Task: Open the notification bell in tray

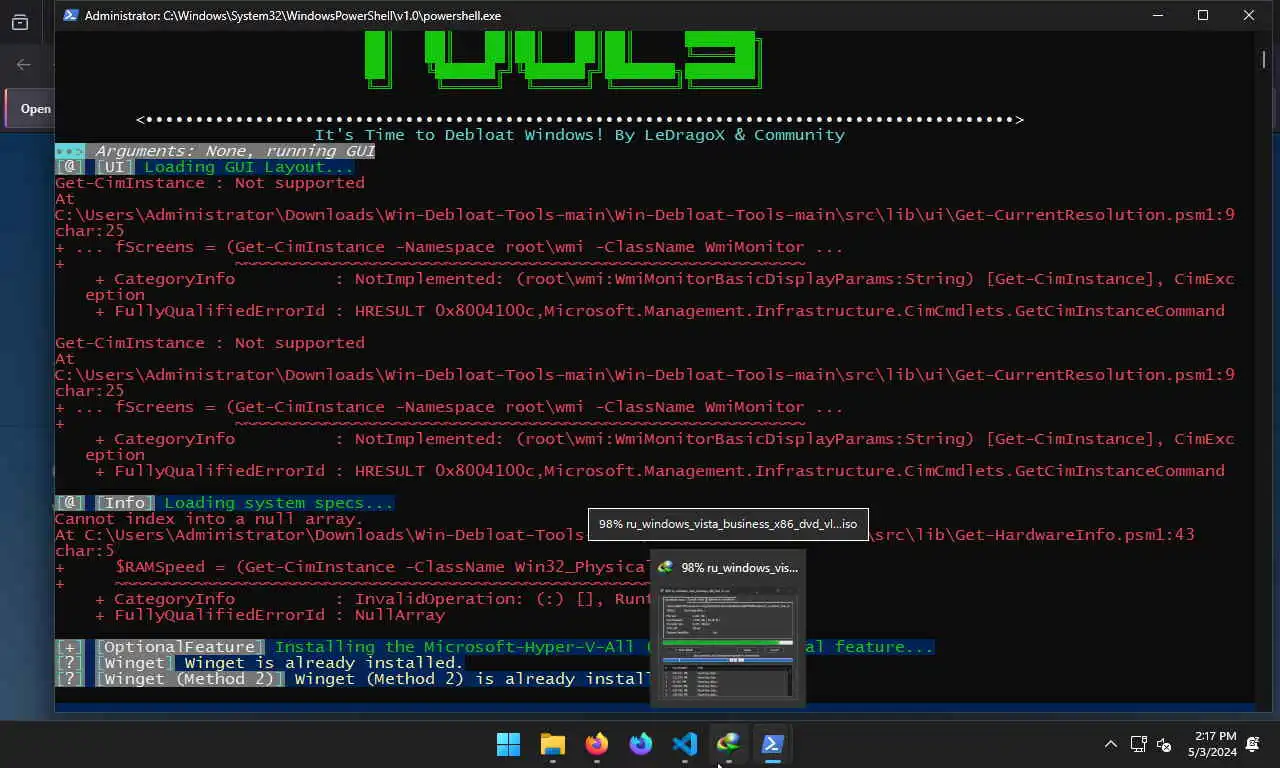Action: click(1253, 744)
